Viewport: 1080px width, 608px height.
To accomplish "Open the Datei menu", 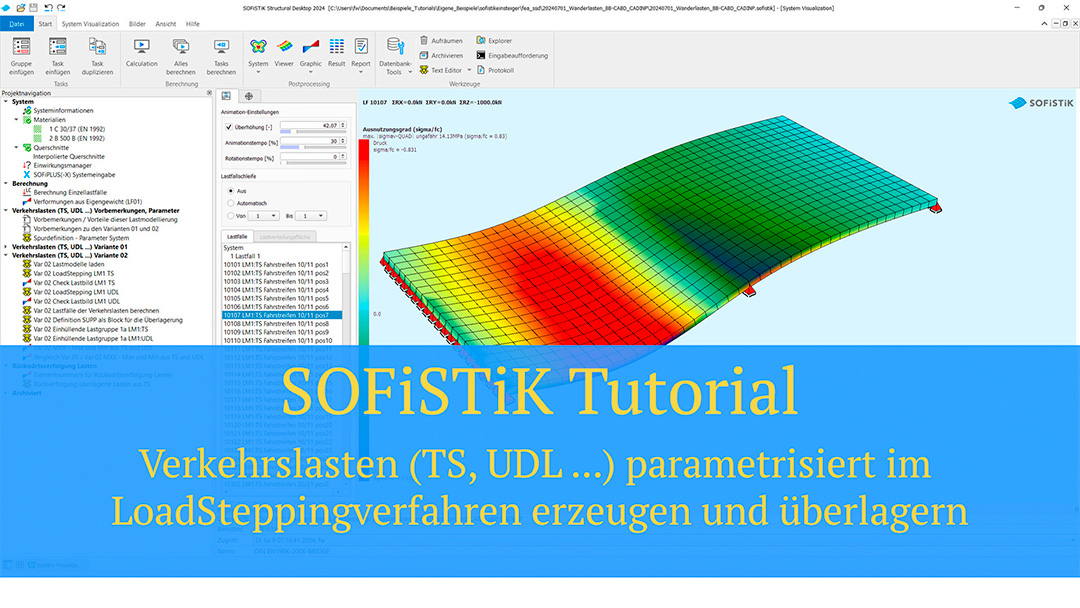I will pos(17,23).
